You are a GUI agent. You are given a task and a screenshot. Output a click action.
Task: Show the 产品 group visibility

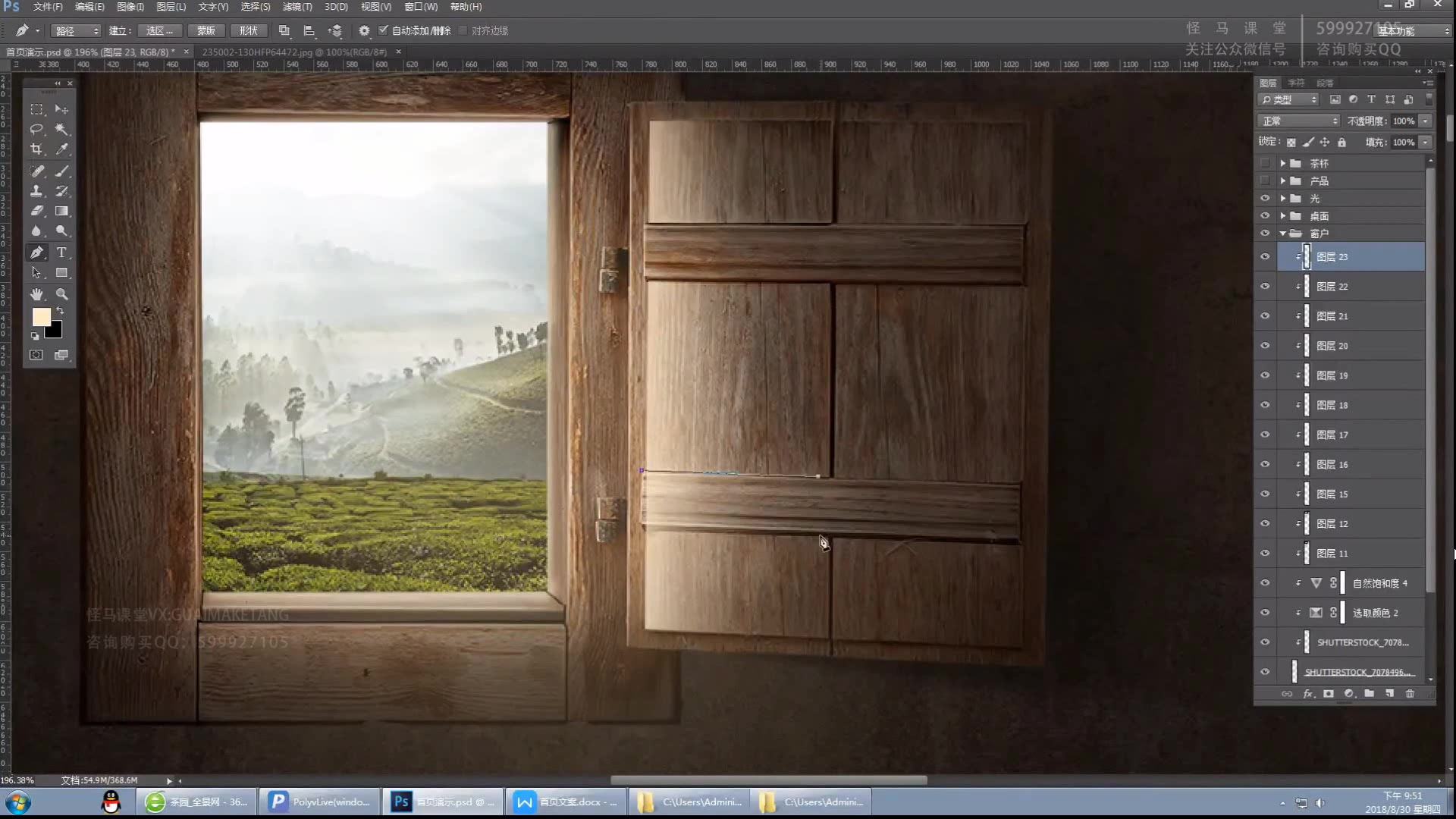(1265, 180)
